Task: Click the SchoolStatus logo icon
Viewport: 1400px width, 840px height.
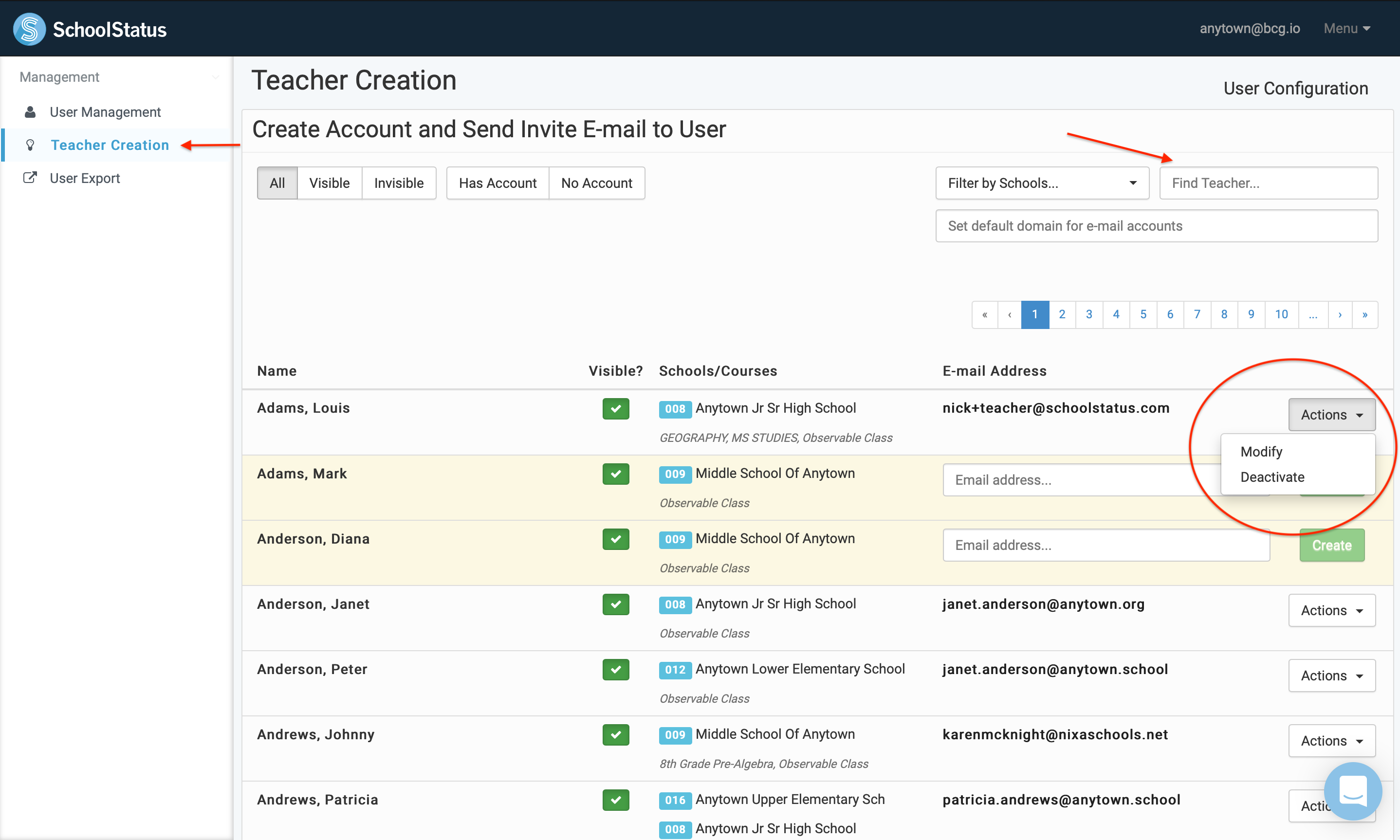Action: 29,29
